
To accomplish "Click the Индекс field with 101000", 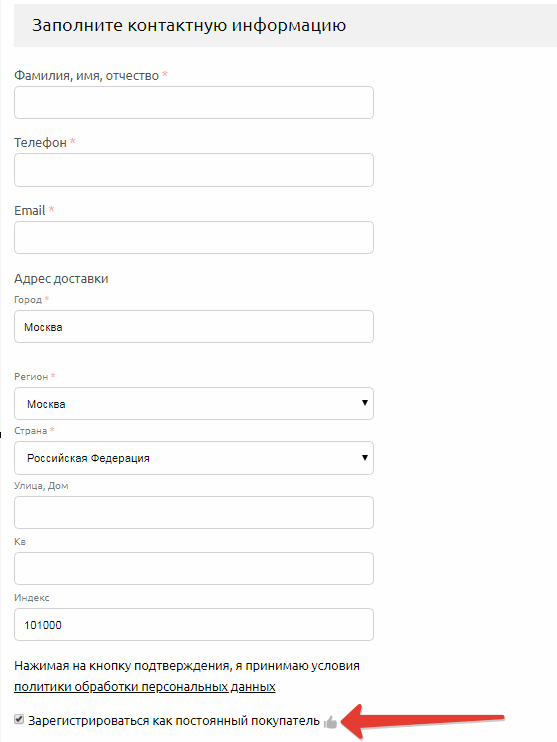I will click(x=194, y=625).
